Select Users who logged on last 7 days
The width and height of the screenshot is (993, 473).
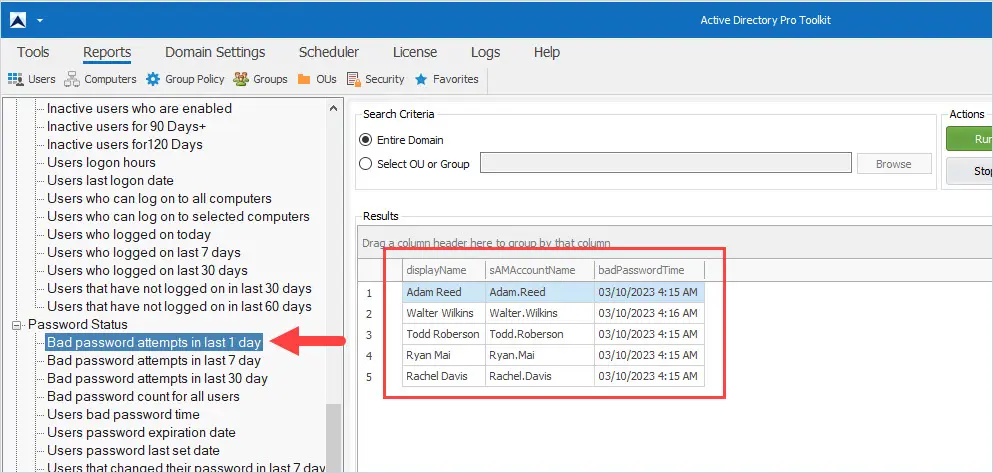point(144,253)
